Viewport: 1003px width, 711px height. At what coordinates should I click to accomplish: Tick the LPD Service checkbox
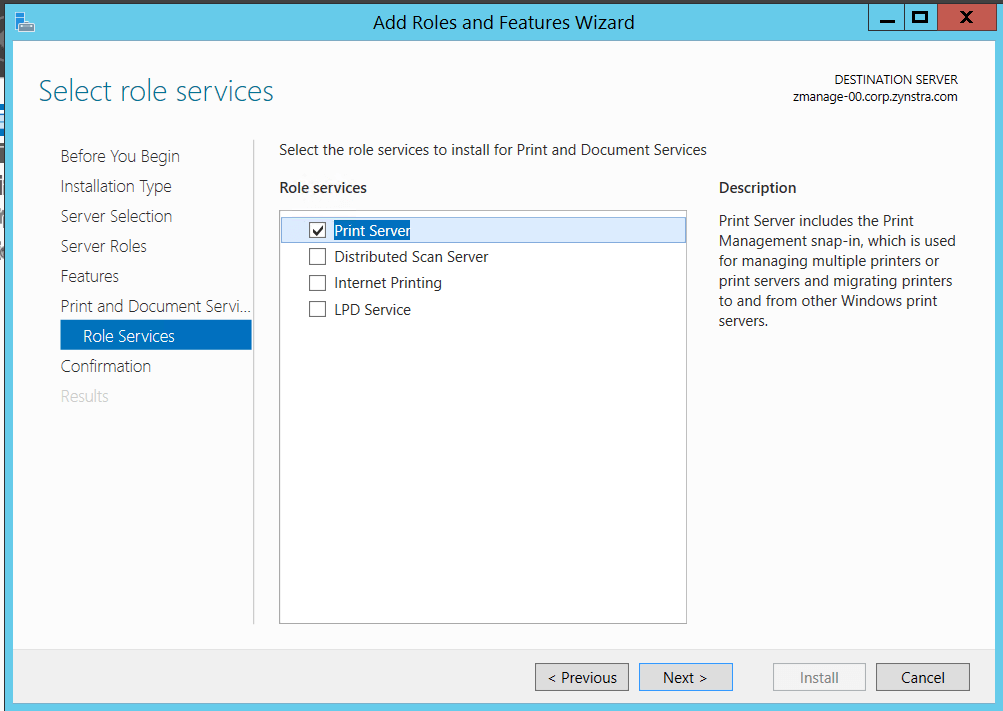click(x=318, y=310)
